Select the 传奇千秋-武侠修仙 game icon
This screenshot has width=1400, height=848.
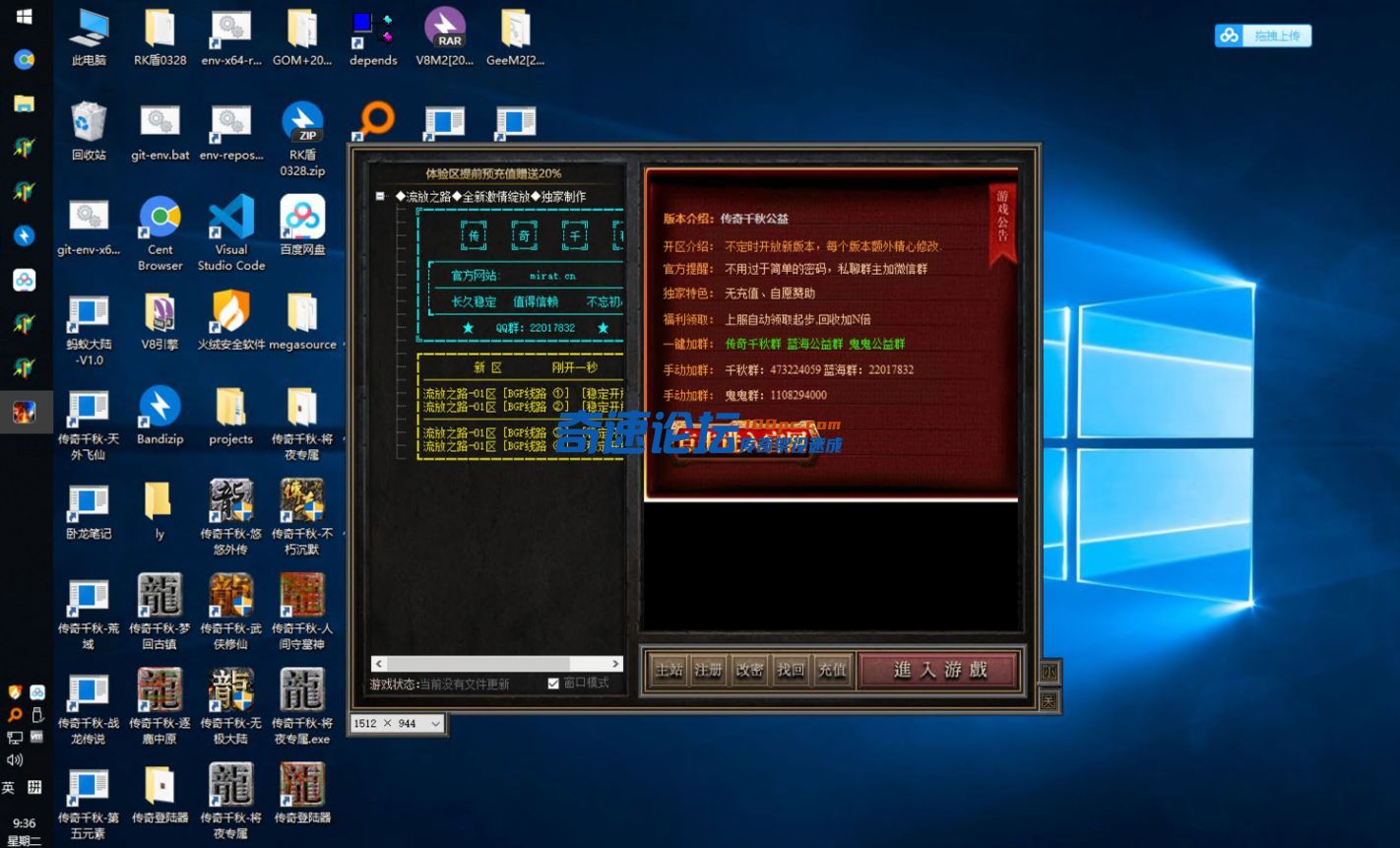231,612
